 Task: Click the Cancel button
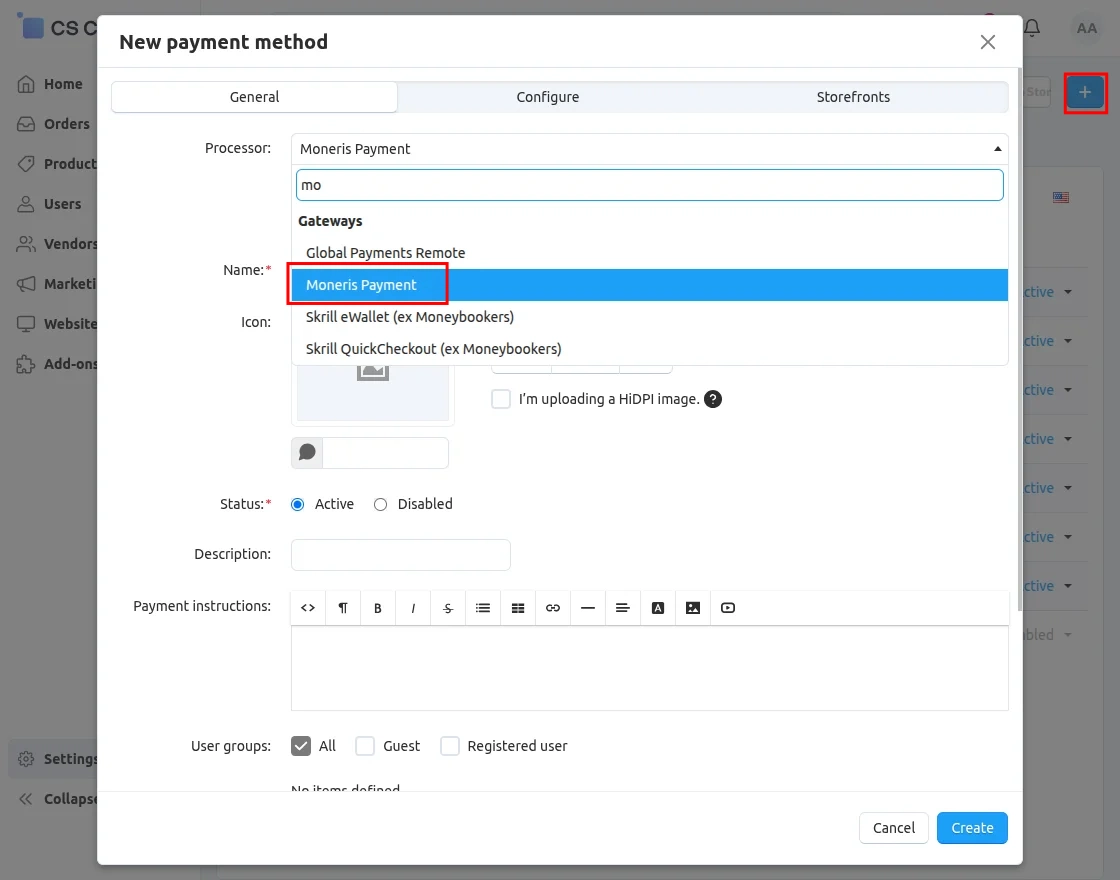(x=894, y=828)
